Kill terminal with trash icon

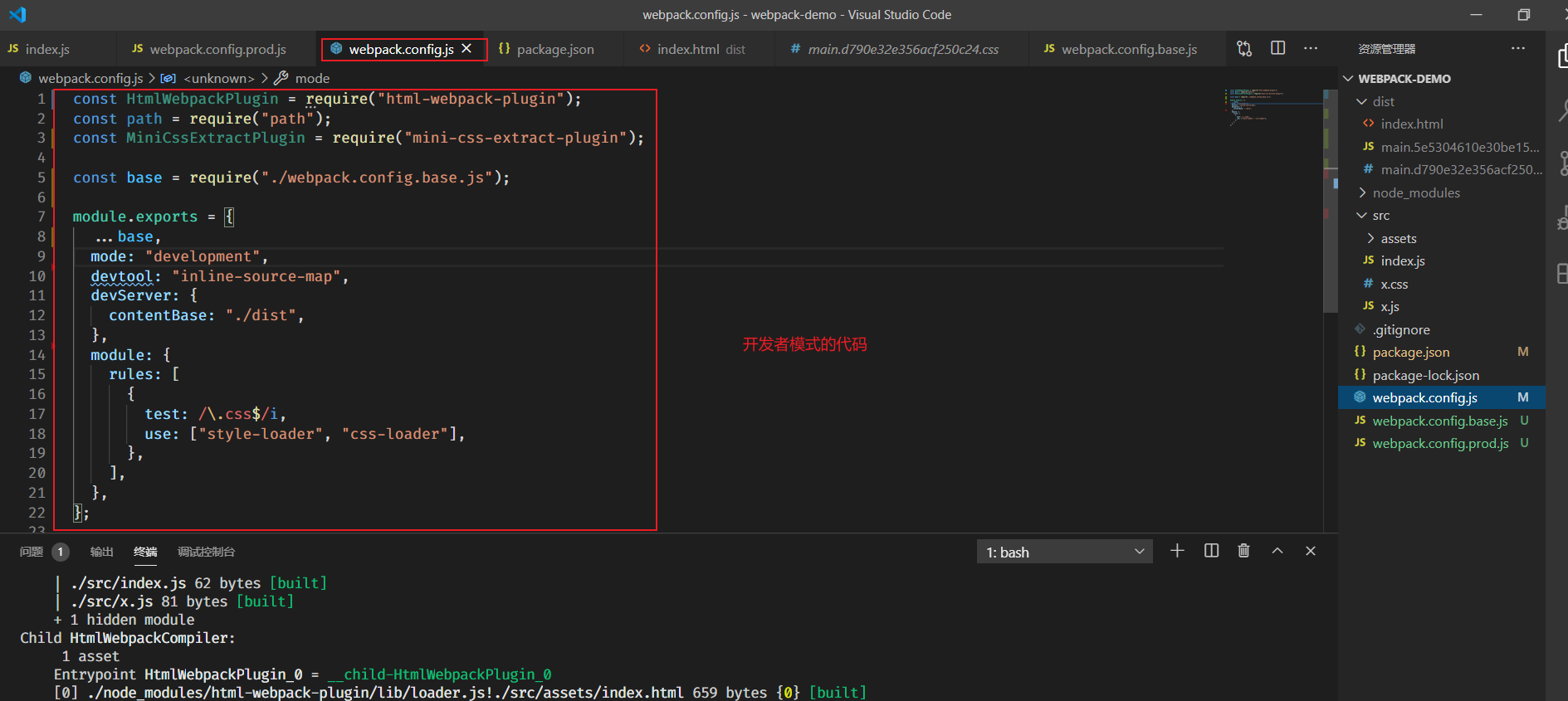[1243, 551]
